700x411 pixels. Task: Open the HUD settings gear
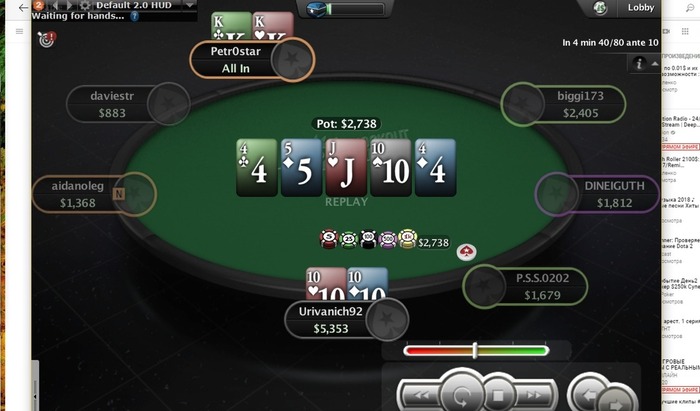(x=85, y=5)
